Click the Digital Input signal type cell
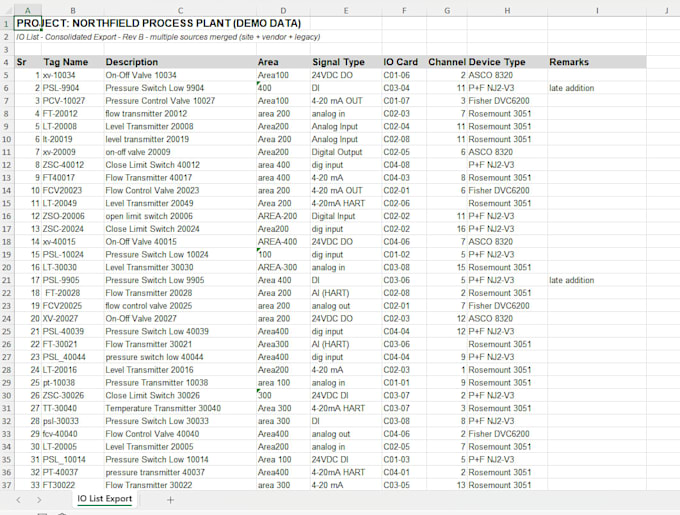This screenshot has height=515, width=680. pyautogui.click(x=346, y=216)
